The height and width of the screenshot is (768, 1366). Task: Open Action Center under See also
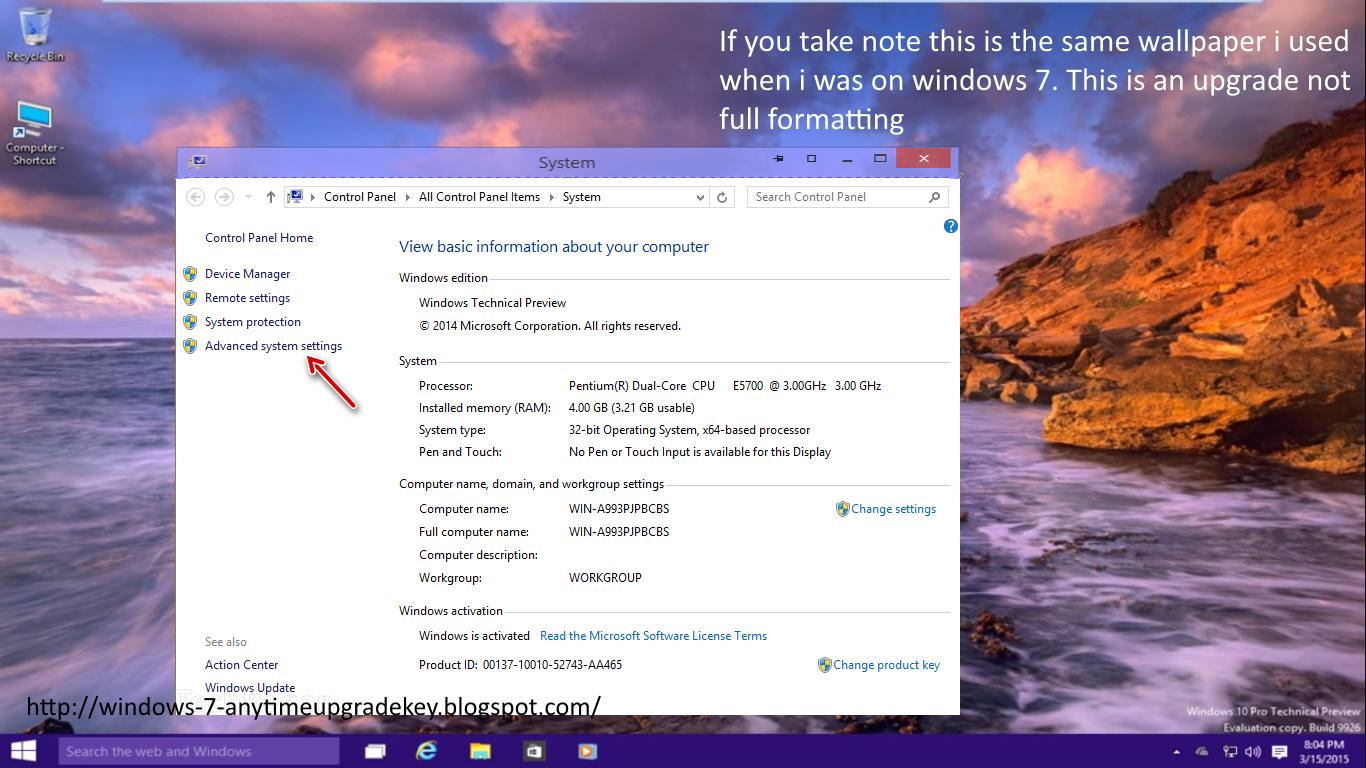(x=241, y=665)
